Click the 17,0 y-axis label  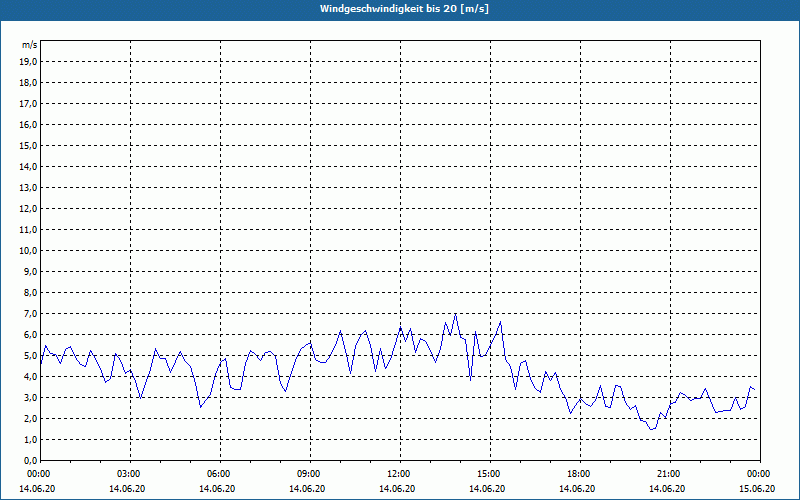[x=28, y=104]
